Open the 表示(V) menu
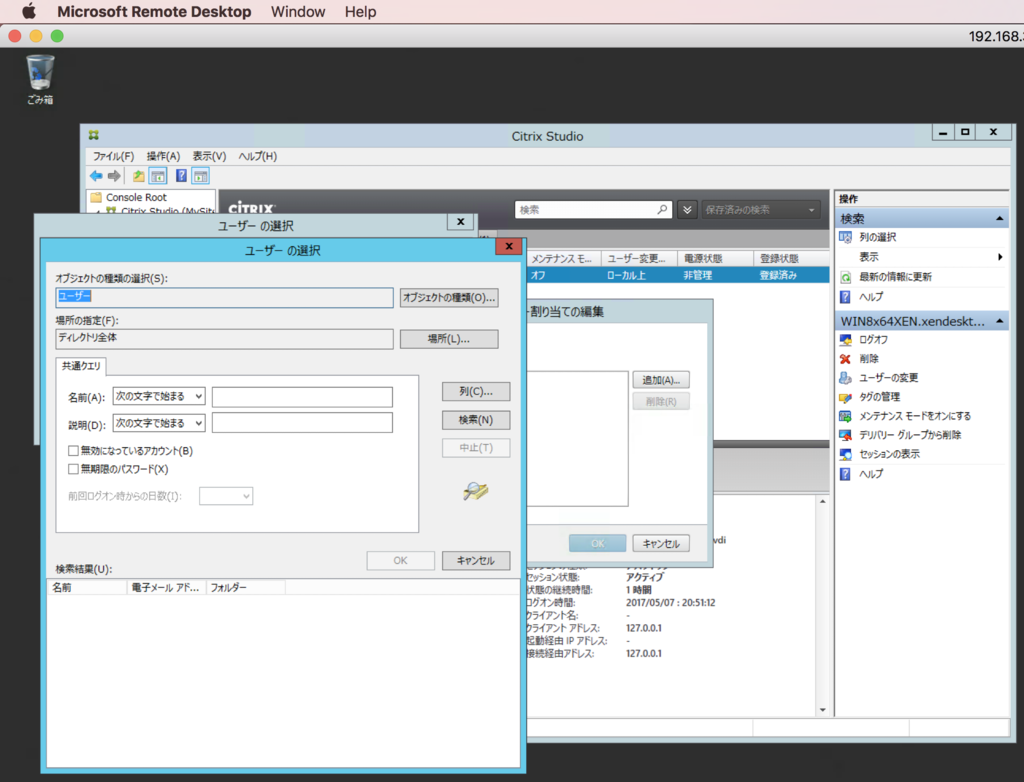Screen dimensions: 1024x782 pyautogui.click(x=209, y=156)
